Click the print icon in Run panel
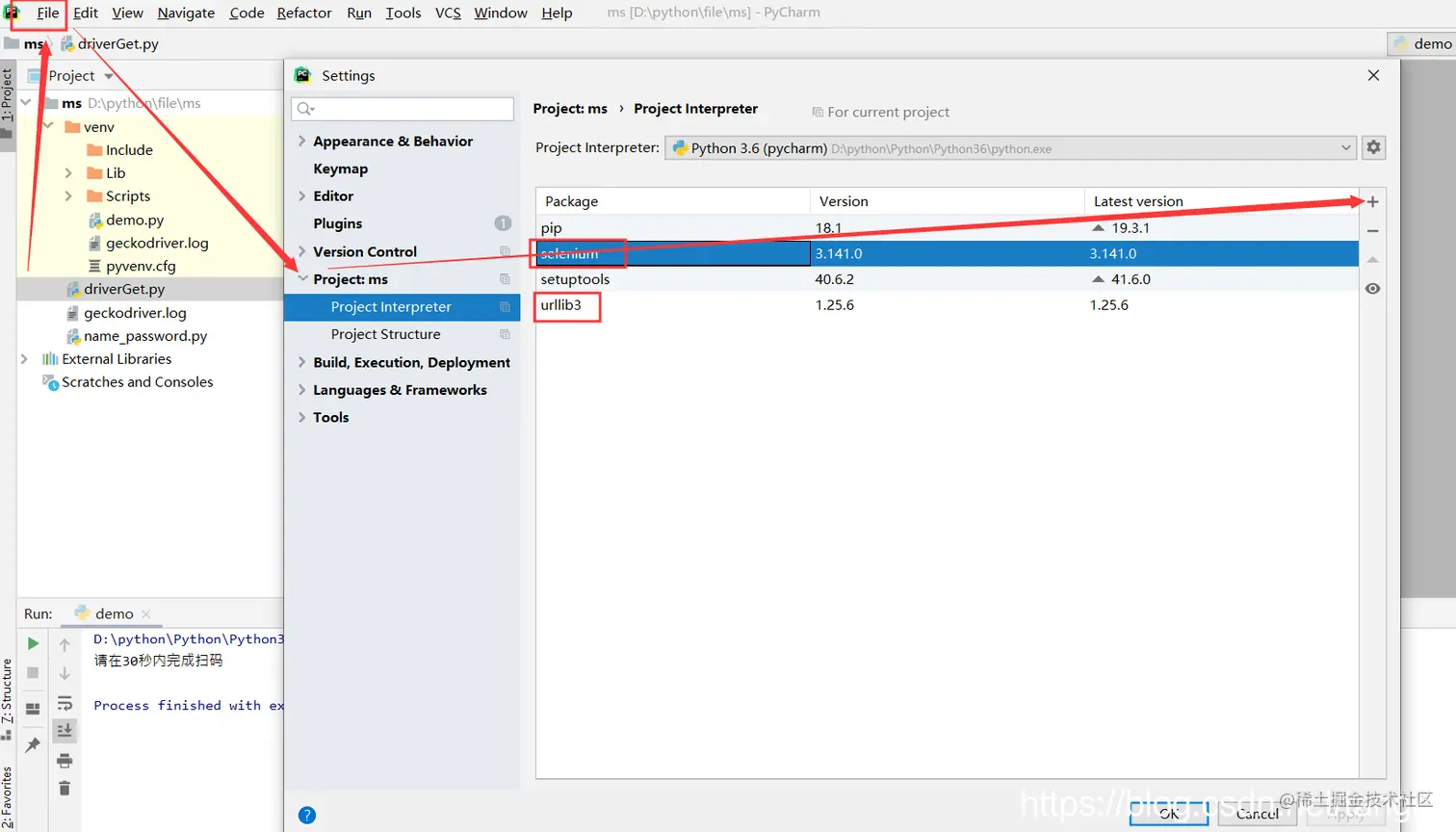Viewport: 1456px width, 832px height. coord(65,761)
